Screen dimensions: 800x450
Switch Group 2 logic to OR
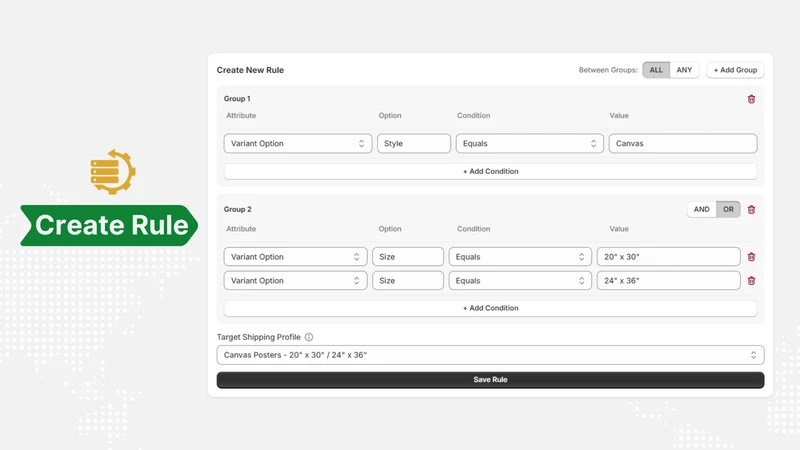pyautogui.click(x=728, y=209)
